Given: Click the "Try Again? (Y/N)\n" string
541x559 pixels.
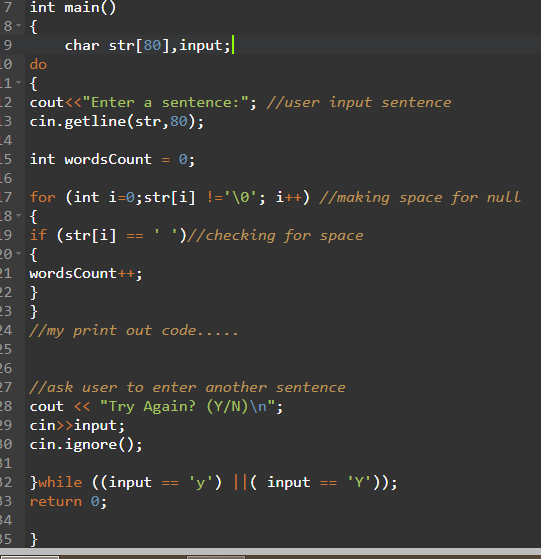Looking at the screenshot, I should [187, 406].
